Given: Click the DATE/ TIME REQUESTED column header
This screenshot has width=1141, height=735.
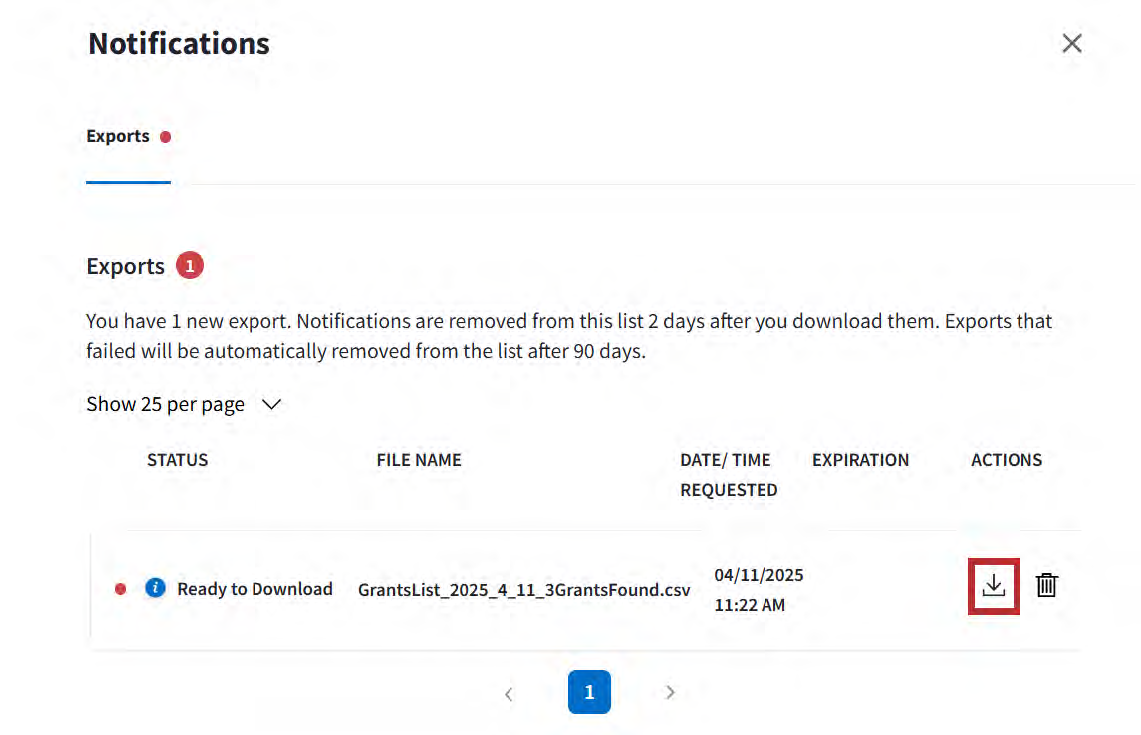Looking at the screenshot, I should (x=728, y=475).
